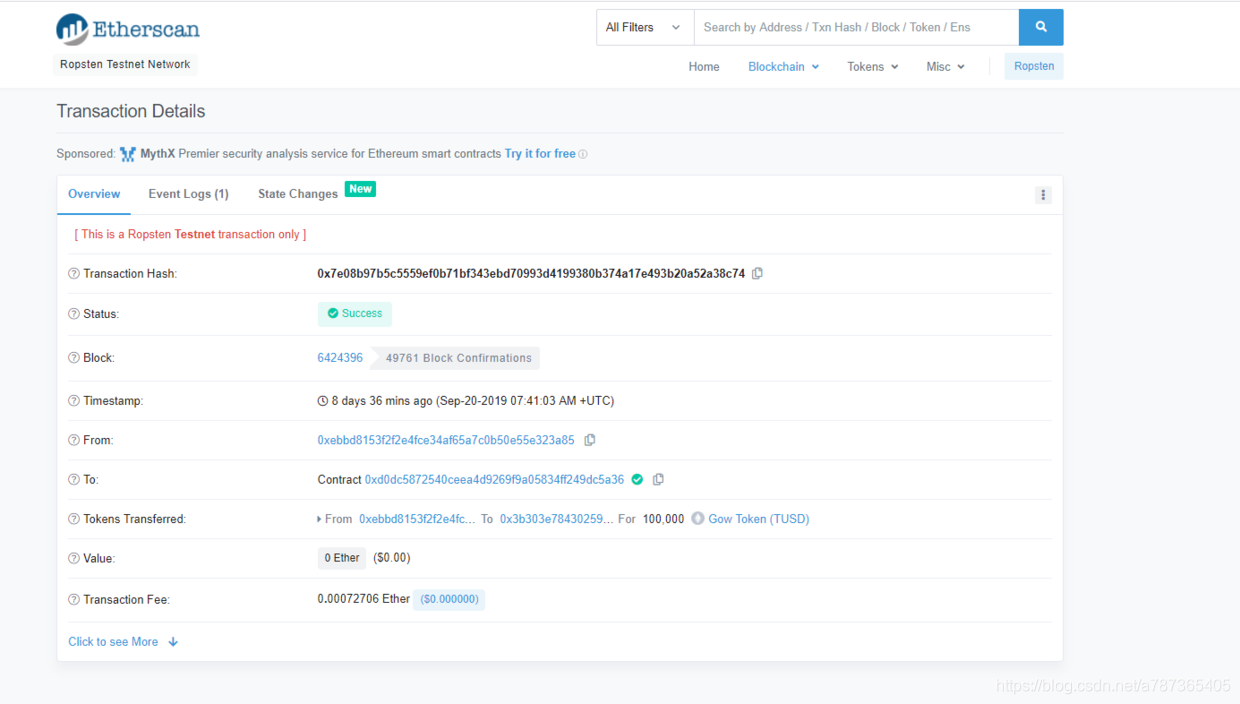Click the Gow Token icon
Image resolution: width=1240 pixels, height=704 pixels.
click(698, 519)
